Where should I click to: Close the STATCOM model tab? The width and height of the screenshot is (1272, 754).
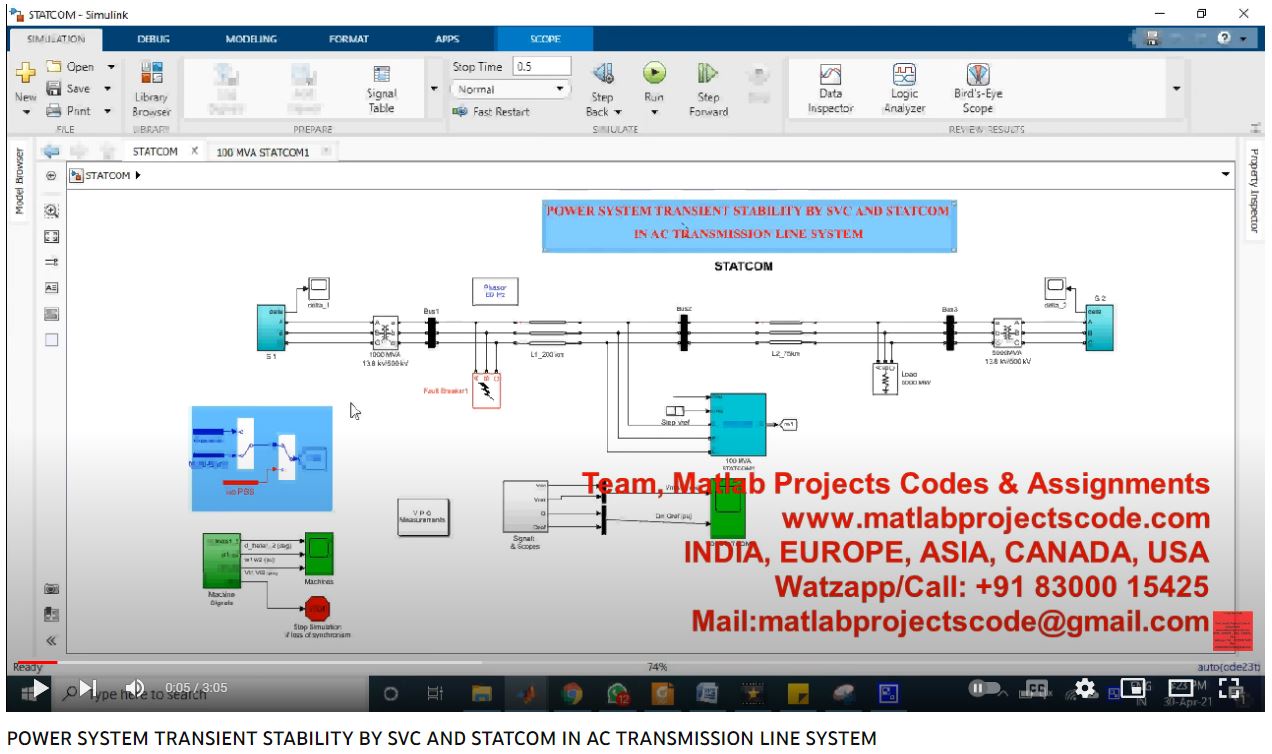pyautogui.click(x=195, y=151)
